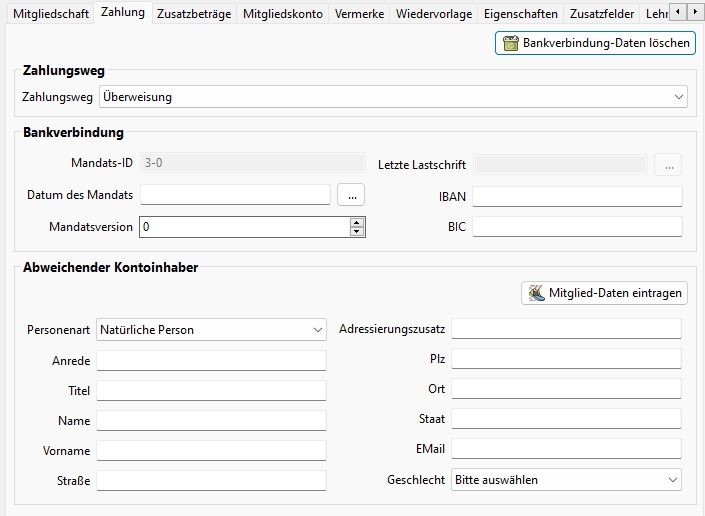
Task: Show the Eigenschaften tab
Action: 520,14
